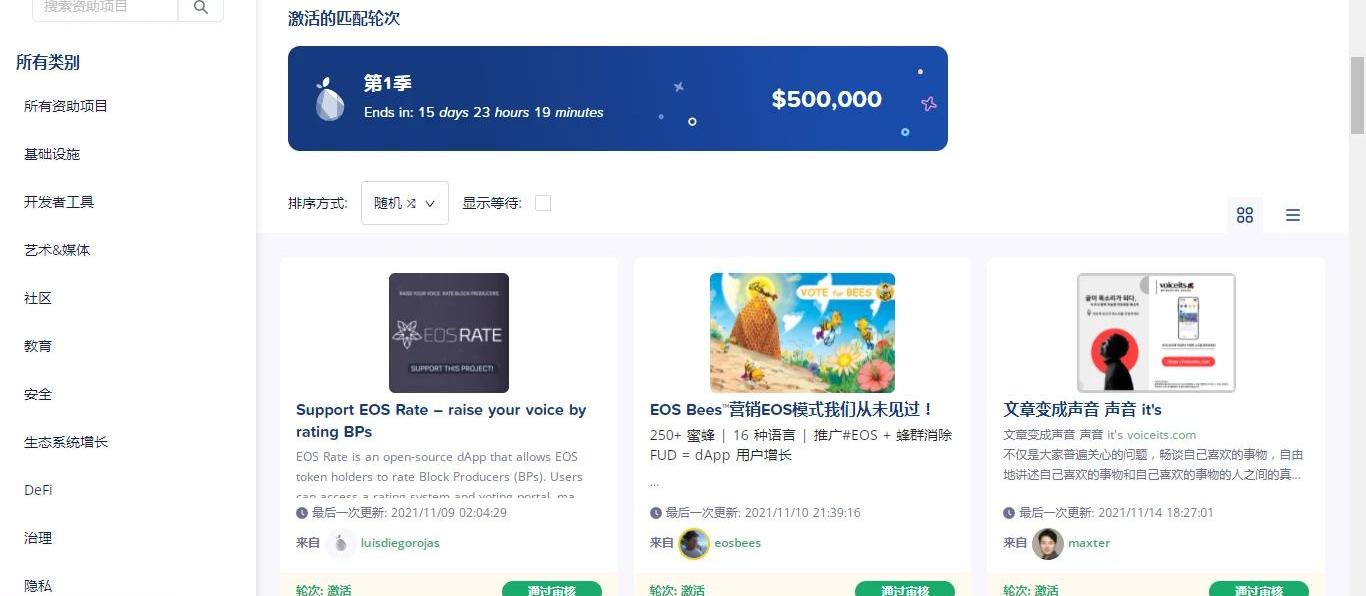The width and height of the screenshot is (1366, 596).
Task: Click clock icon beside 2021/11/09 update
Action: [x=302, y=513]
